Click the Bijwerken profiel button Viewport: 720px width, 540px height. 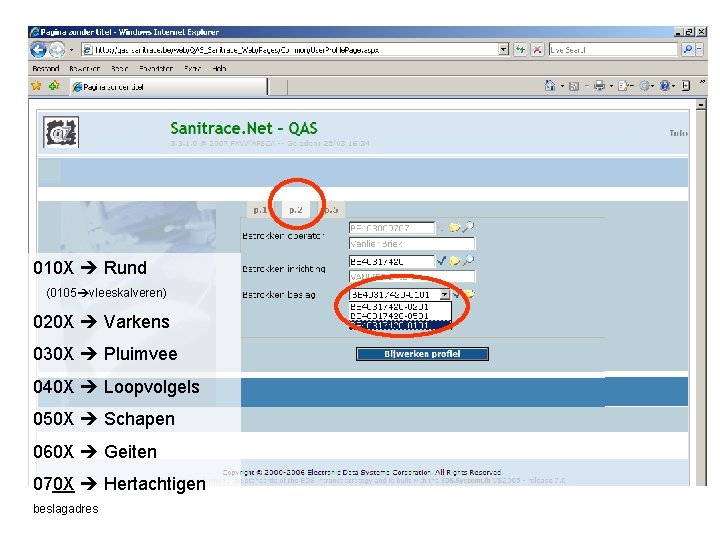point(422,354)
